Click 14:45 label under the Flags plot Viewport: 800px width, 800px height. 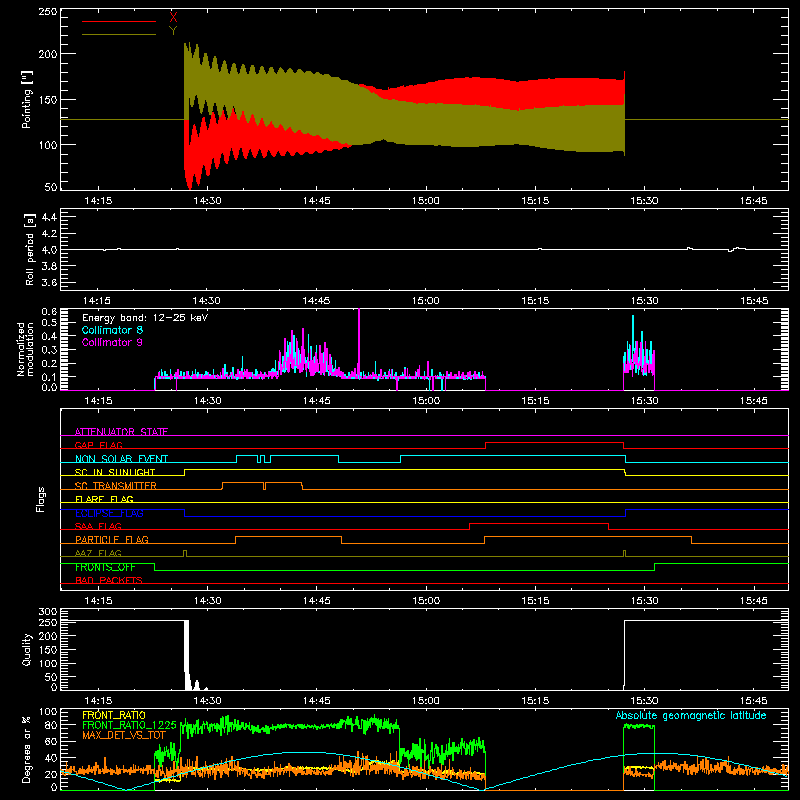[x=316, y=601]
